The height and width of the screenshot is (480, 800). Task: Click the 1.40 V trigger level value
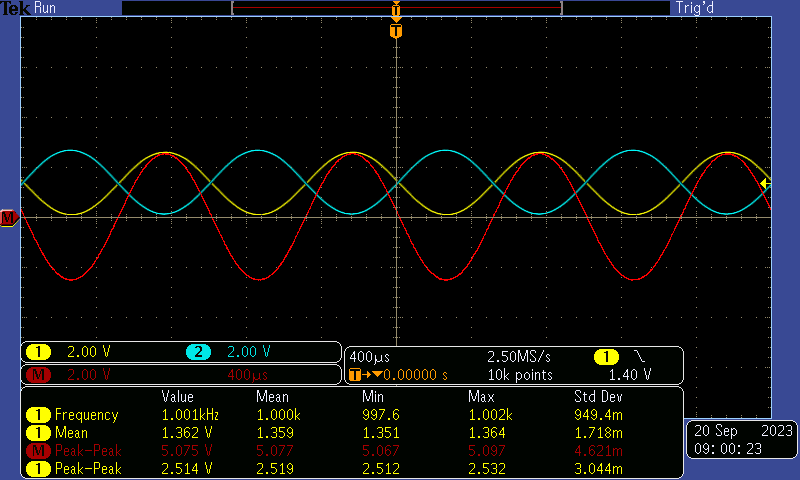(630, 375)
